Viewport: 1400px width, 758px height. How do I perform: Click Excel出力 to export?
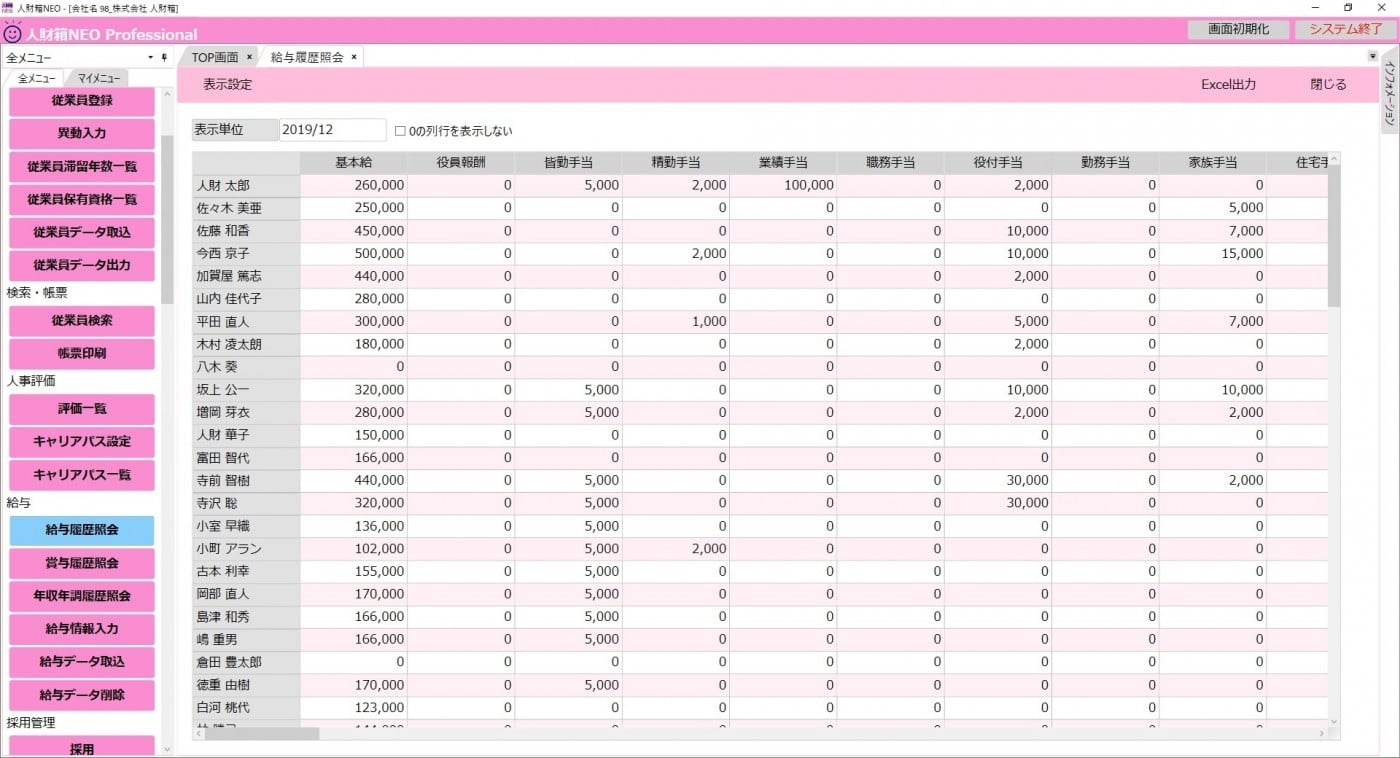coord(1228,85)
